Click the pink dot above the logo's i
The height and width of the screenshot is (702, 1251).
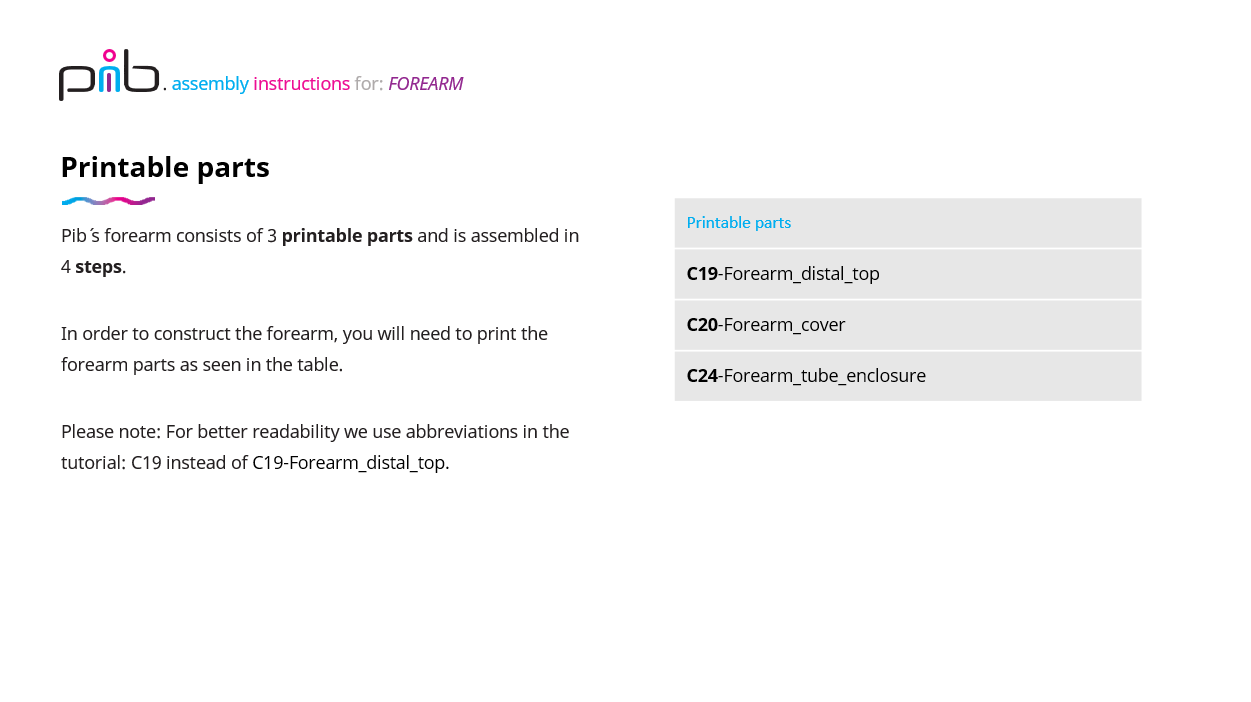(109, 55)
